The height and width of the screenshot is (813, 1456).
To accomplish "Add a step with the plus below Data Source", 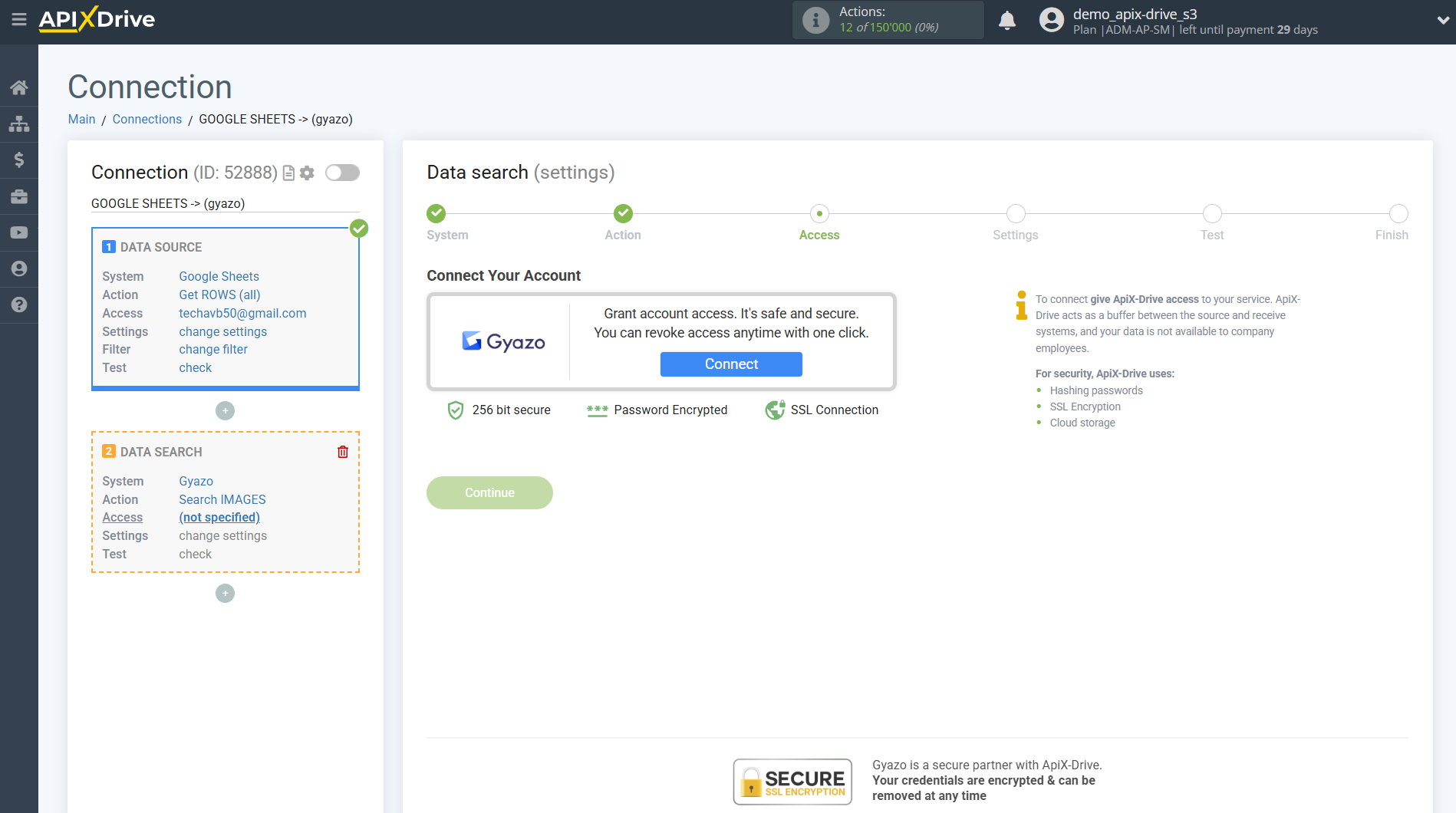I will (225, 410).
